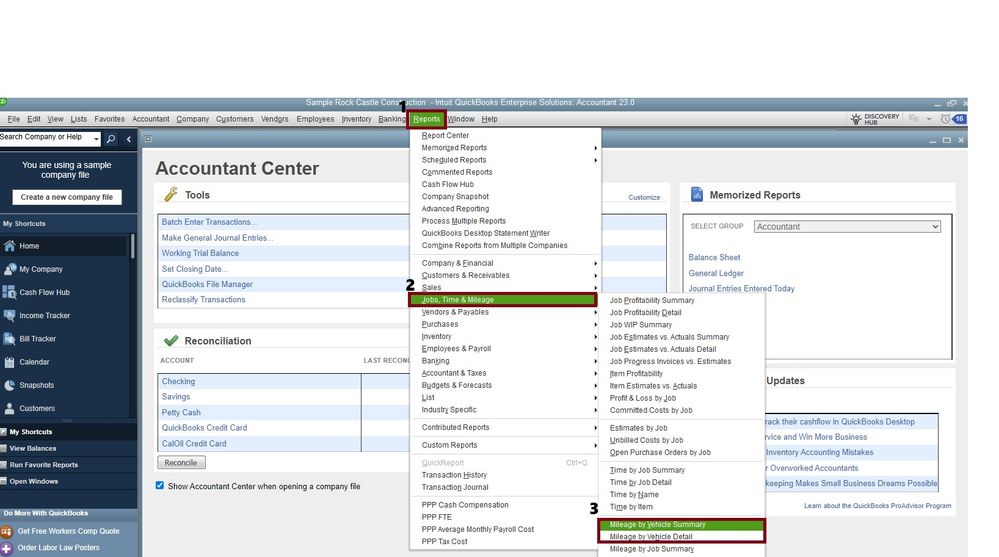Image resolution: width=999 pixels, height=557 pixels.
Task: Click Create a new company file button
Action: [66, 198]
